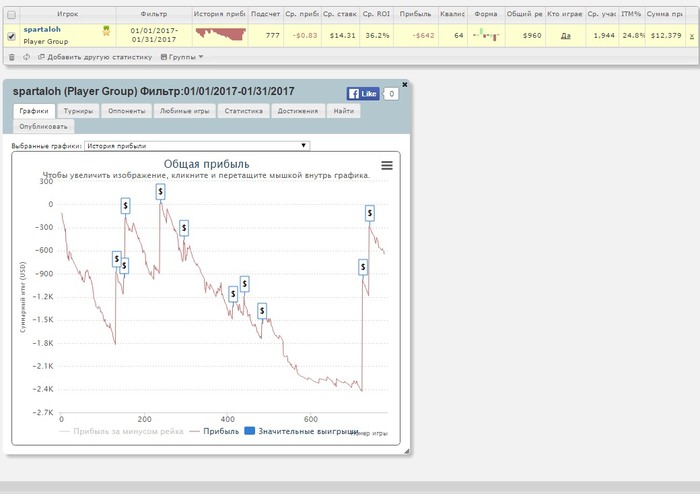The image size is (700, 494).
Task: Sort by the Ср. ROI column header
Action: [x=376, y=14]
